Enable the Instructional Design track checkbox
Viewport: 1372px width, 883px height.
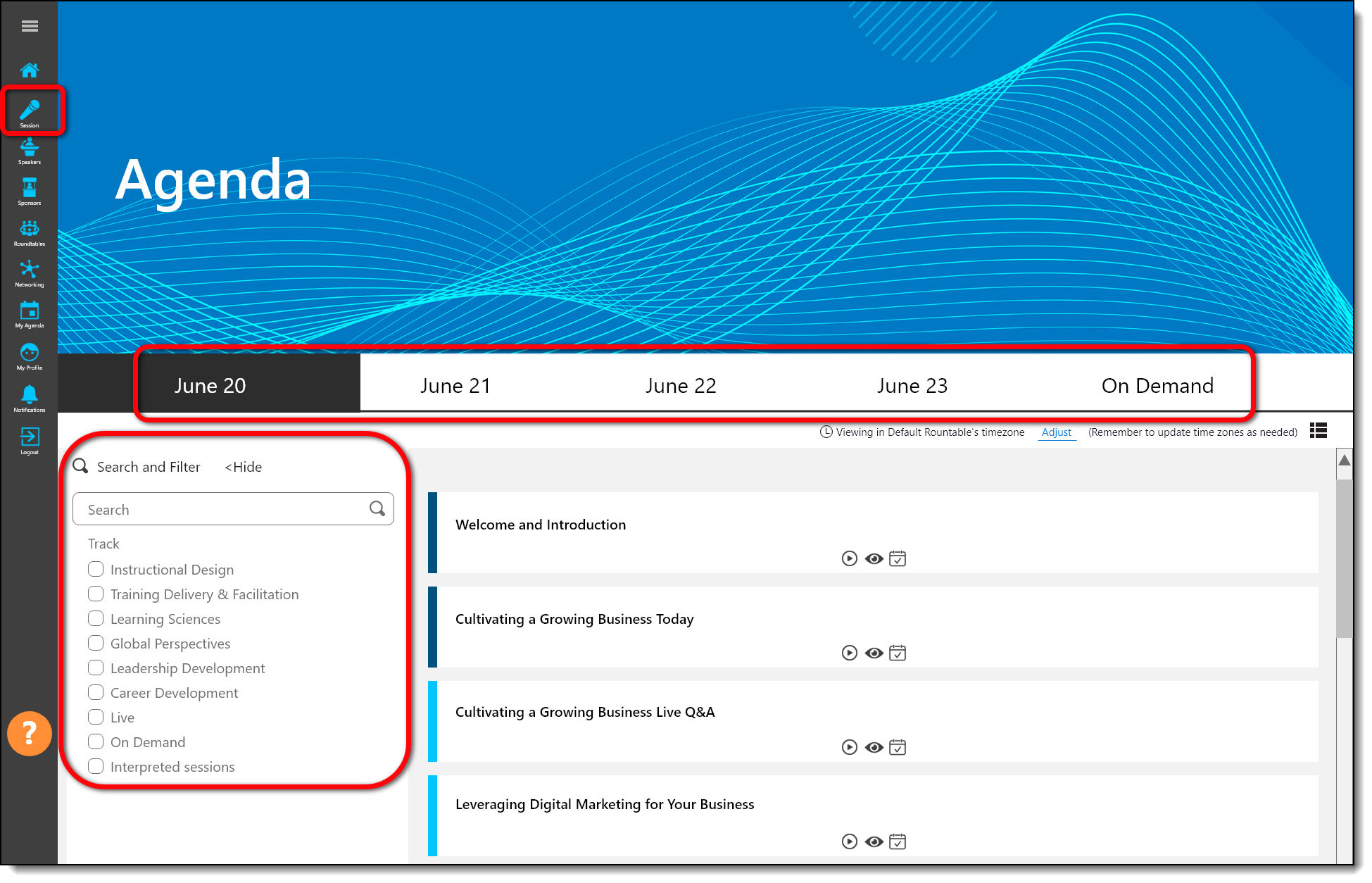point(96,569)
